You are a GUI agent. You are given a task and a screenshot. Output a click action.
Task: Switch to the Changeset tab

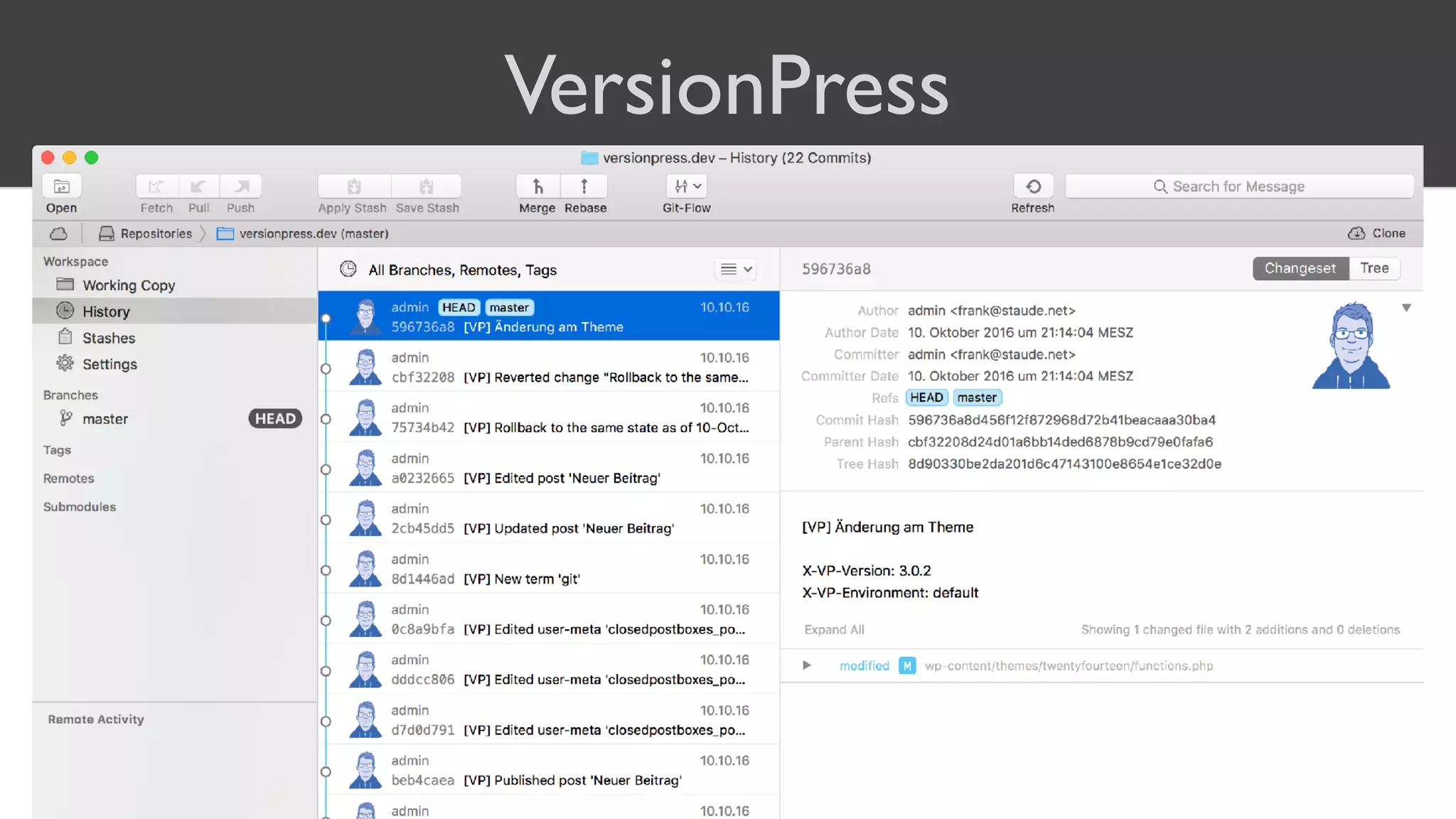1300,268
